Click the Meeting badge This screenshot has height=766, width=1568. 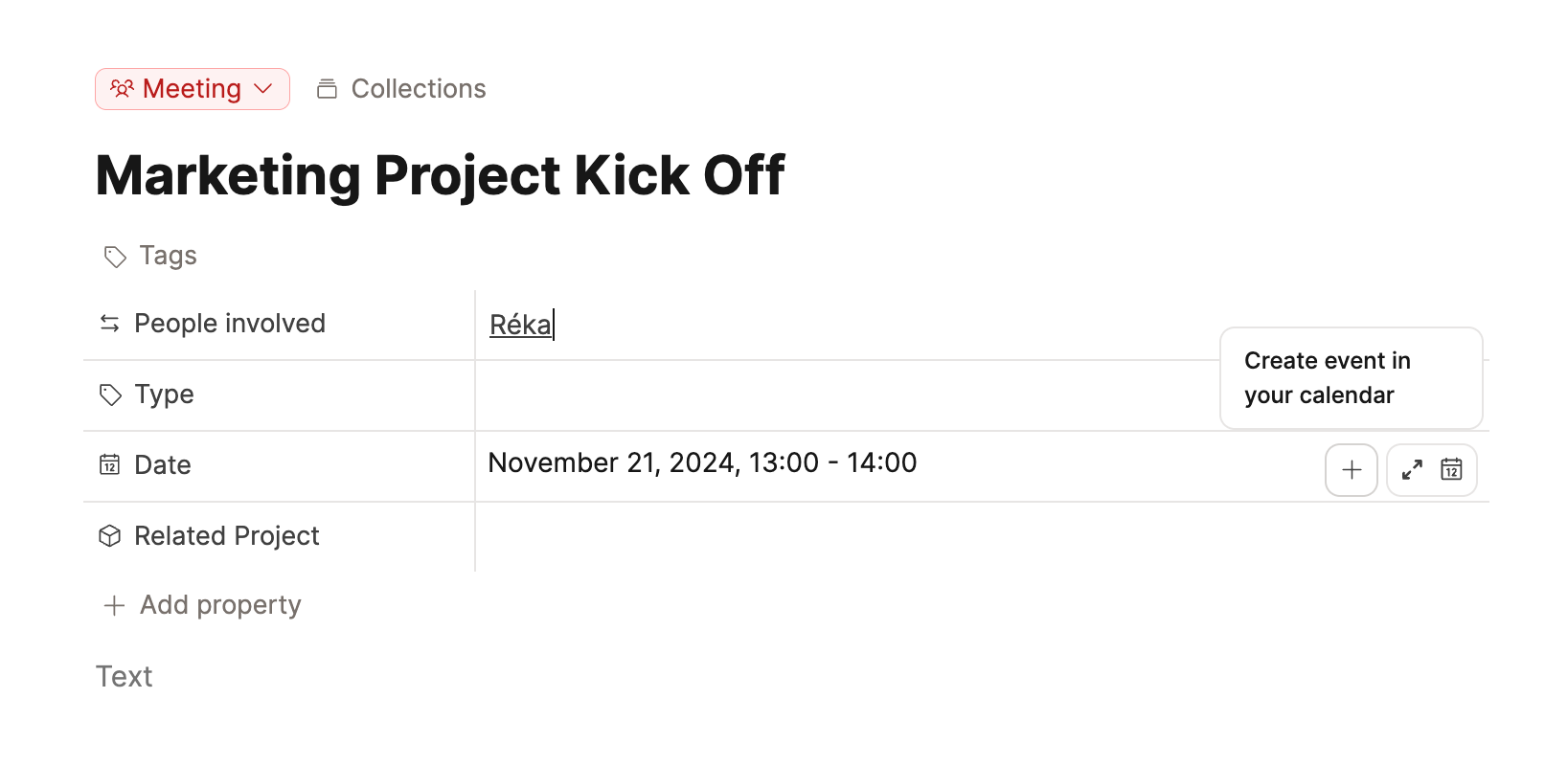tap(191, 87)
